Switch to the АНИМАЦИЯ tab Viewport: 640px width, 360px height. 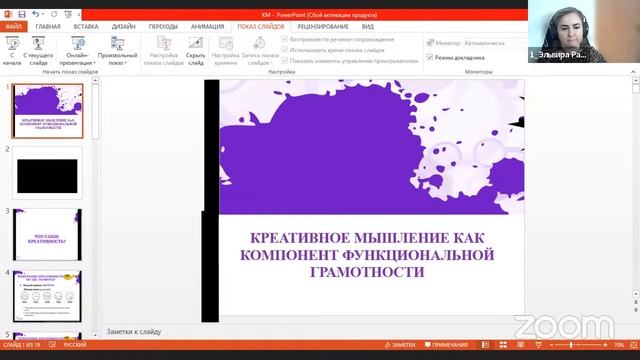tap(207, 27)
